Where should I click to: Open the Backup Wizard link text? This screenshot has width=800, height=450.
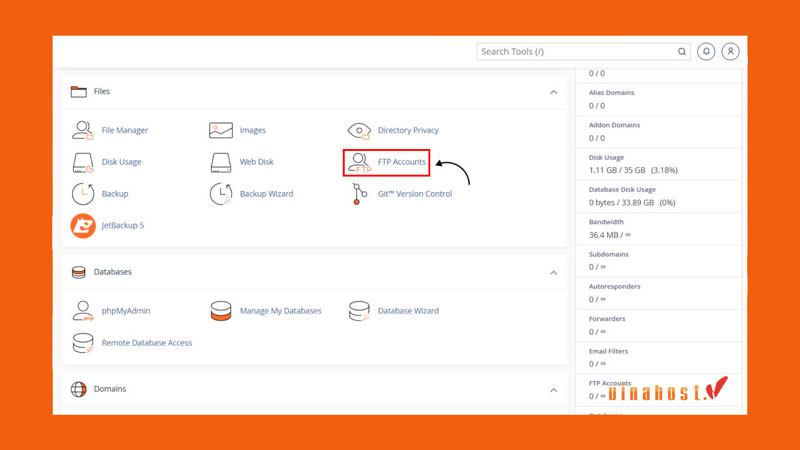pyautogui.click(x=266, y=194)
